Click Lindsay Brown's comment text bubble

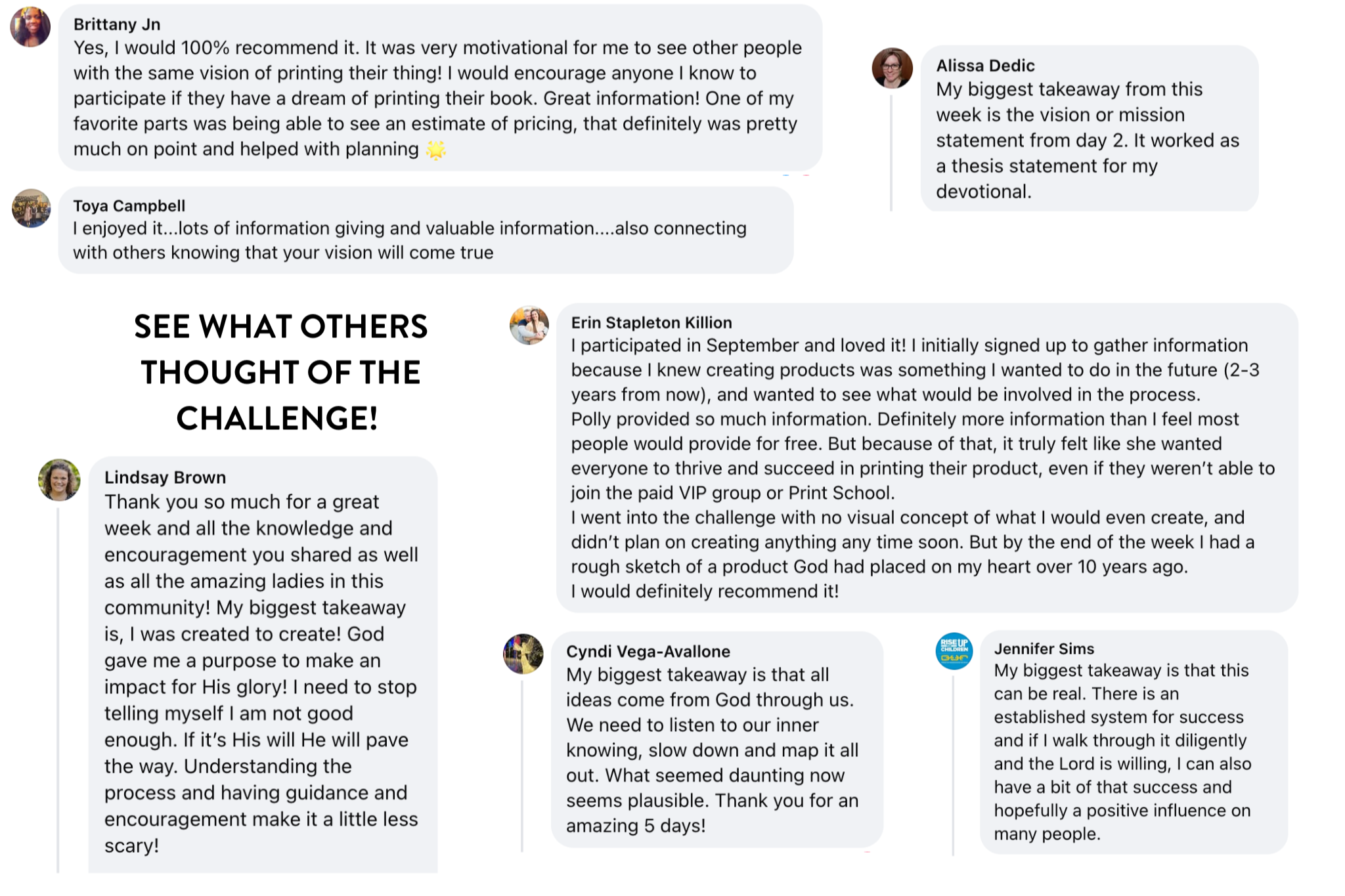(x=261, y=673)
